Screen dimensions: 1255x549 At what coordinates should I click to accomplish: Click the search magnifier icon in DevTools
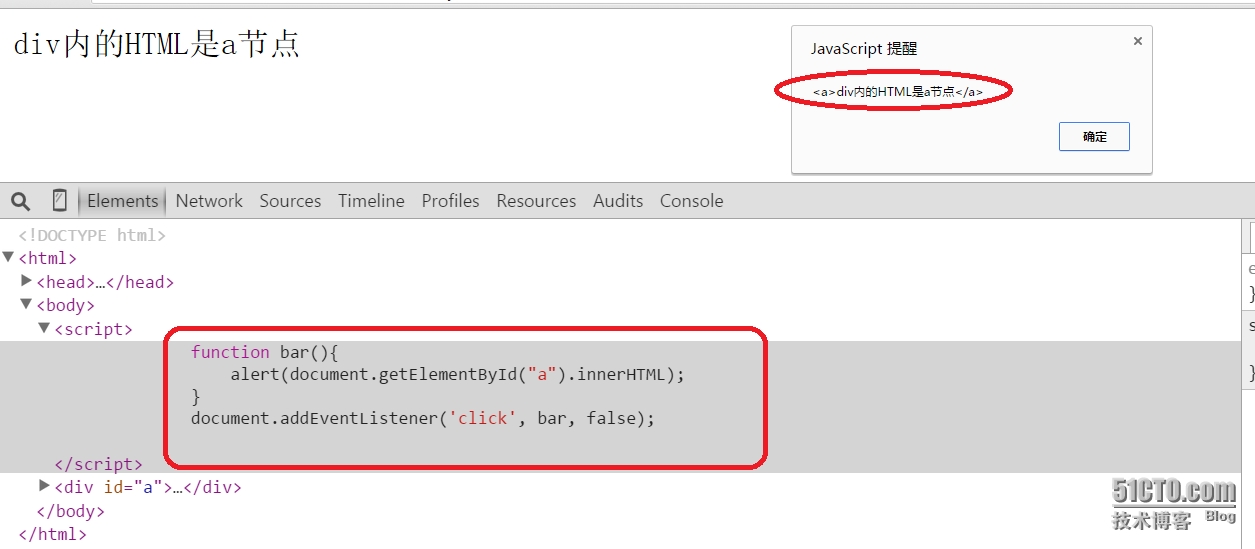coord(20,201)
